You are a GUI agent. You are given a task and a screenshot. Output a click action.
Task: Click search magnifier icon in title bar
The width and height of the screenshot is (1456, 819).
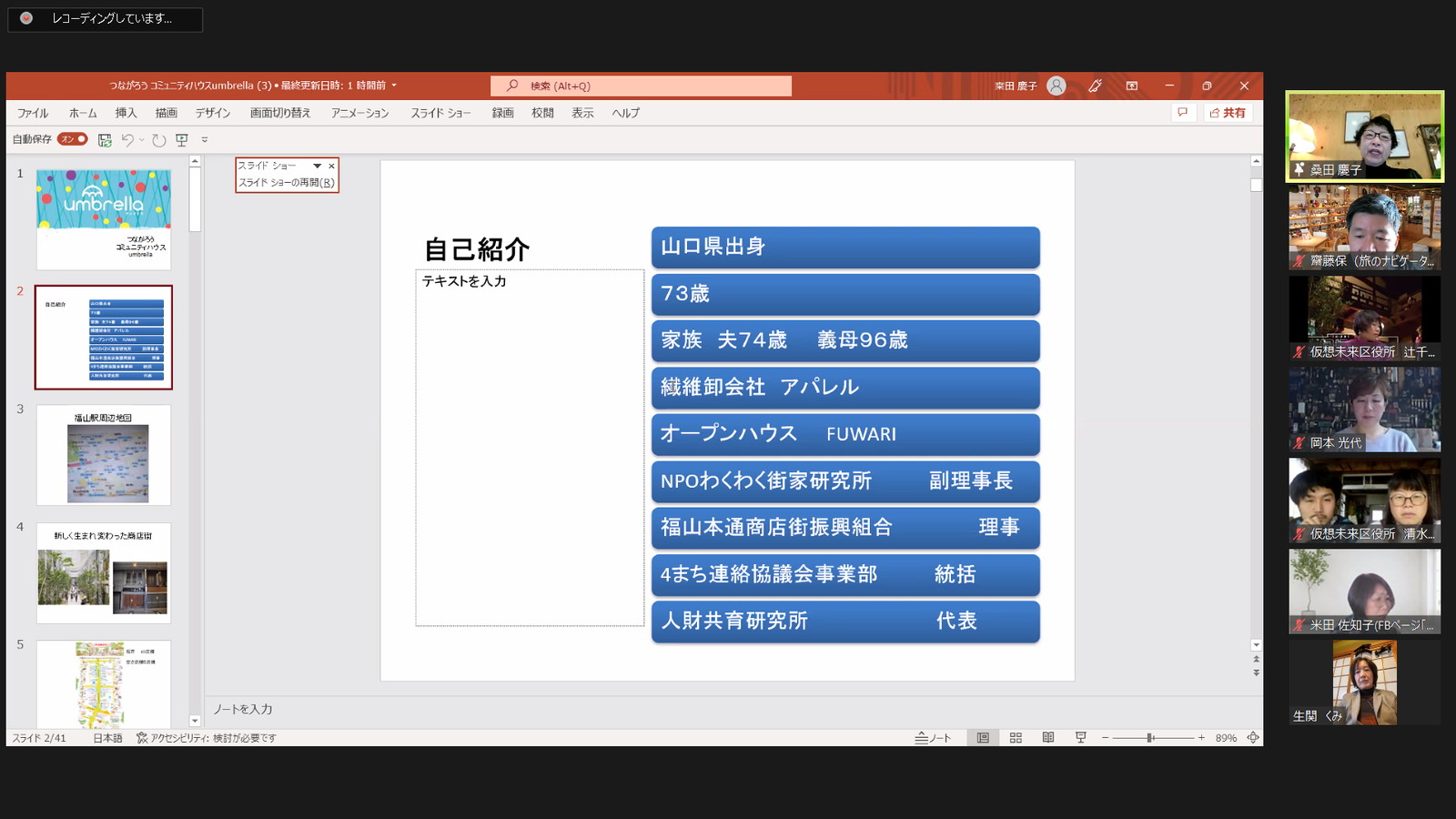[x=512, y=86]
